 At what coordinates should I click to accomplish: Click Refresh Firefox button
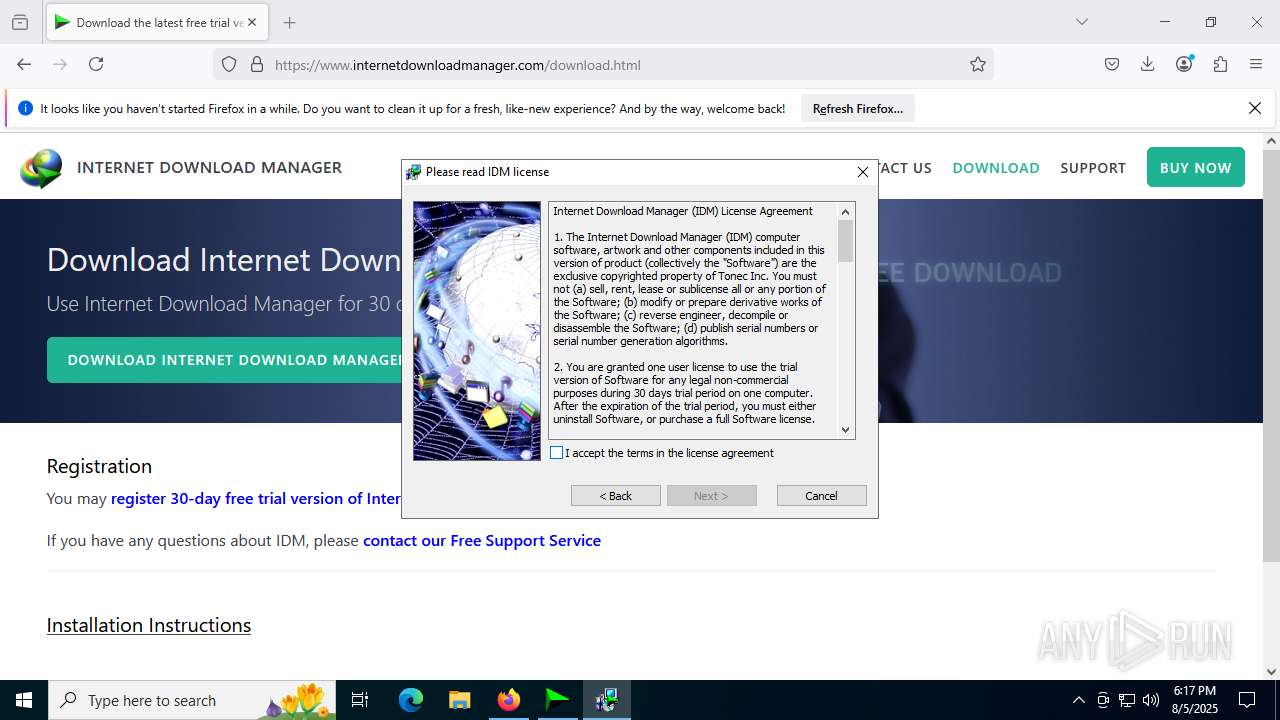point(858,108)
